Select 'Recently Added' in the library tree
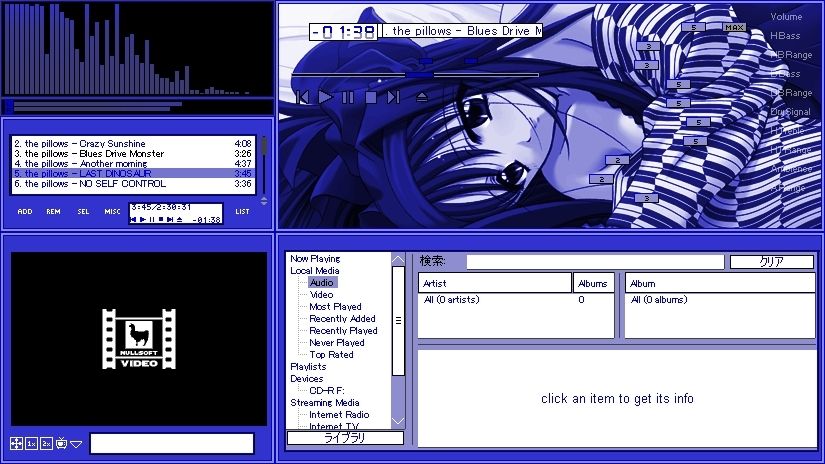The width and height of the screenshot is (825, 464). coord(343,319)
